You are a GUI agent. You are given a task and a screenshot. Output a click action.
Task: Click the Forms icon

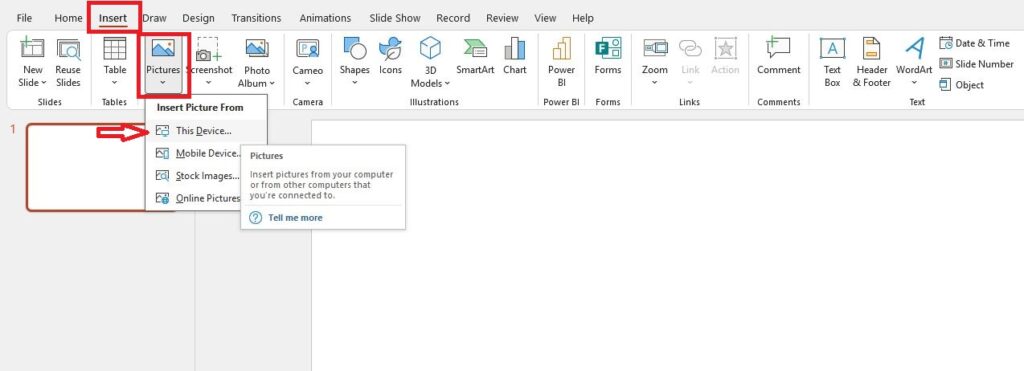coord(608,48)
